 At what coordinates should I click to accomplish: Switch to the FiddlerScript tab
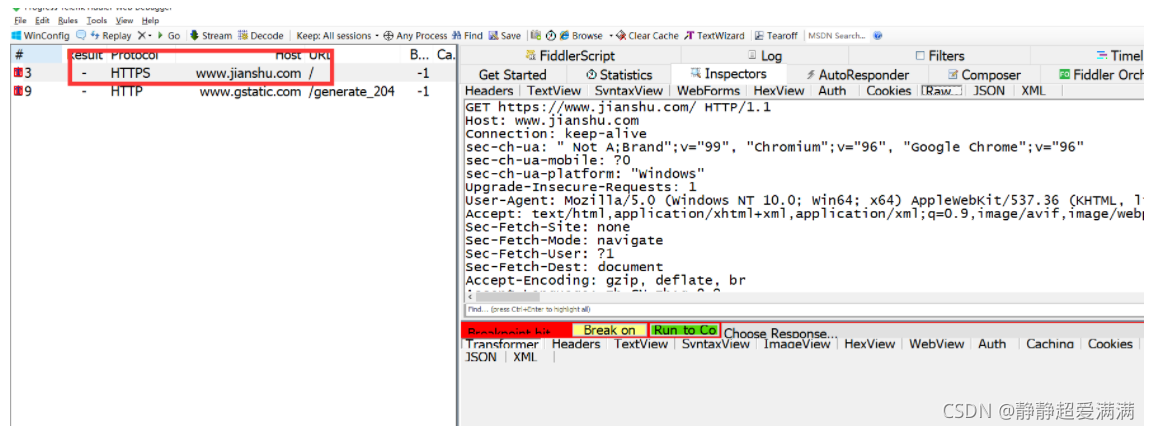[x=571, y=56]
